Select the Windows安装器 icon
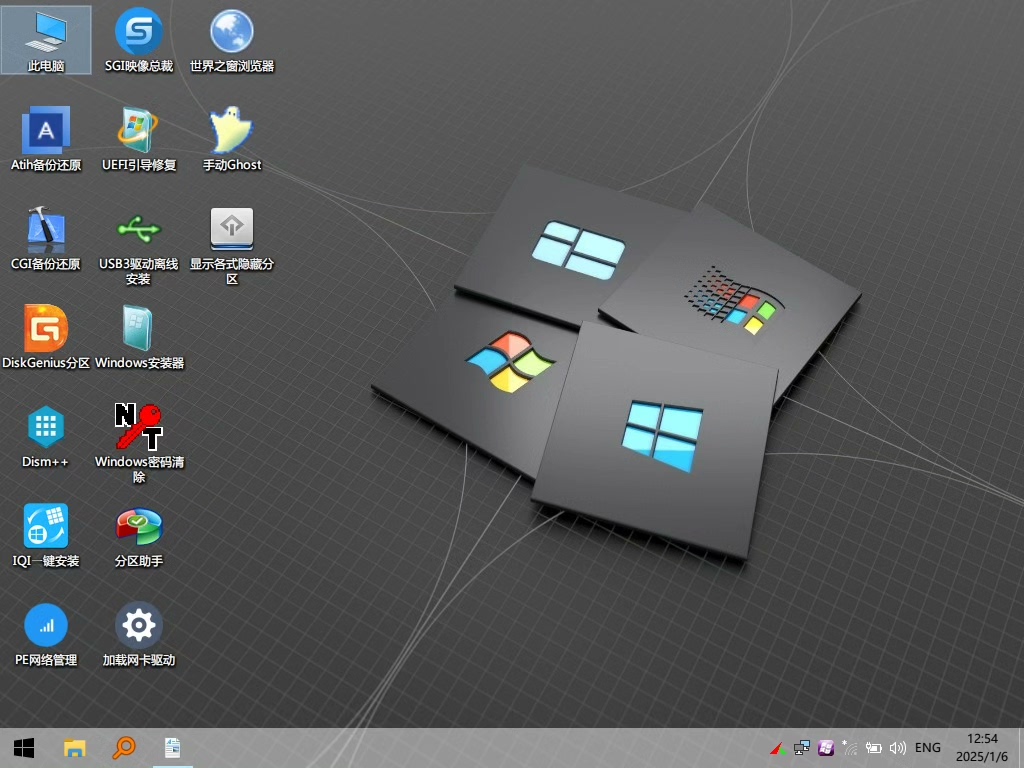 [138, 328]
